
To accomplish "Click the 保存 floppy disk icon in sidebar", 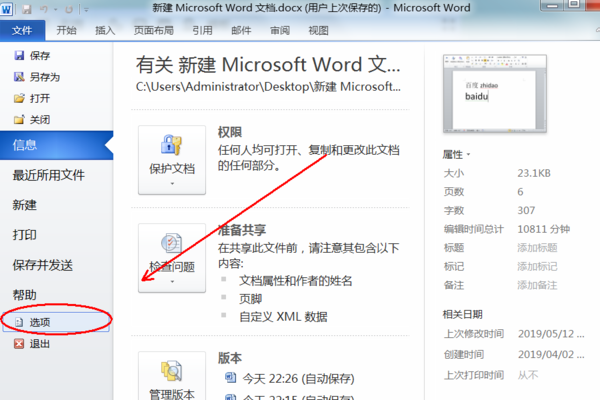I will (x=19, y=56).
